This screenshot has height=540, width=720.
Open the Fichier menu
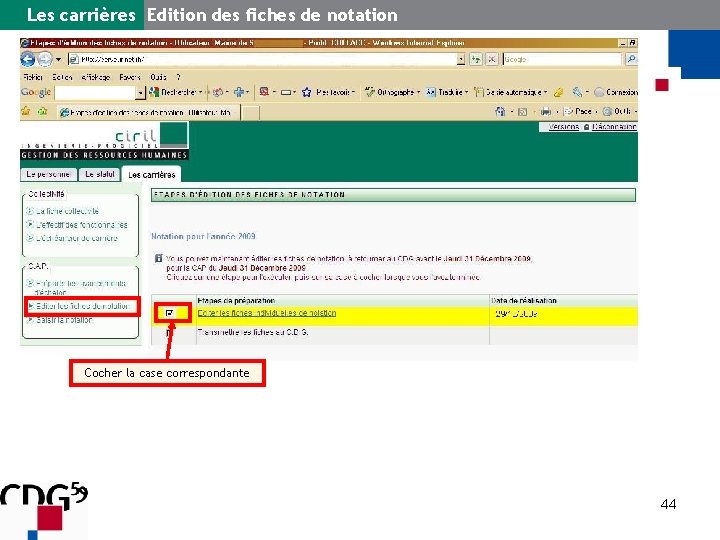click(33, 77)
